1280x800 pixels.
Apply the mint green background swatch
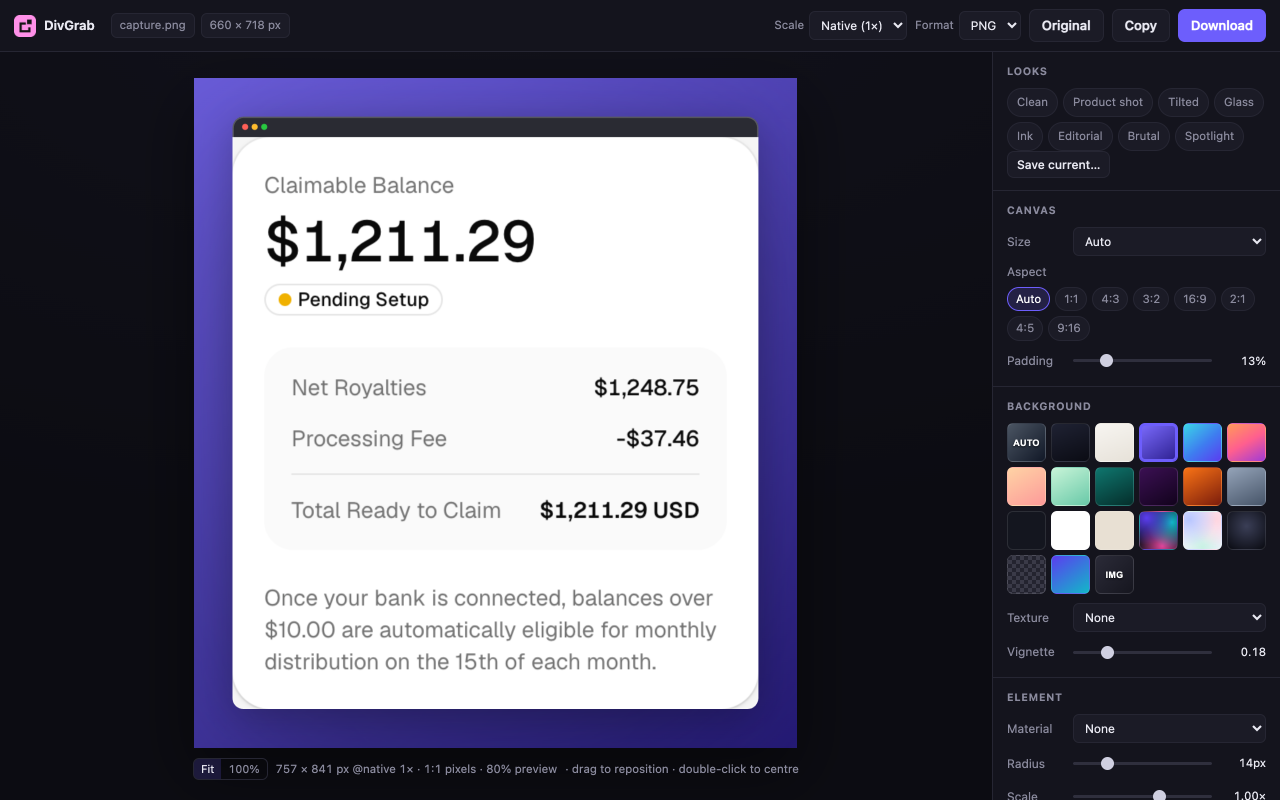point(1070,487)
